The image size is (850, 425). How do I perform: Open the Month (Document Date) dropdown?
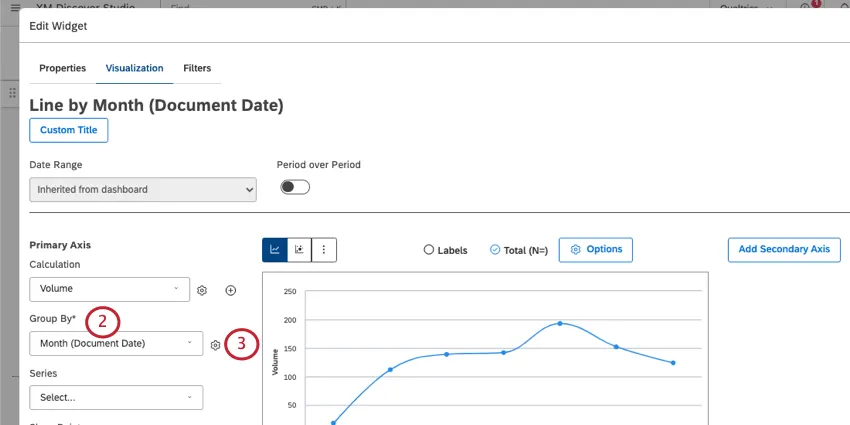point(116,344)
